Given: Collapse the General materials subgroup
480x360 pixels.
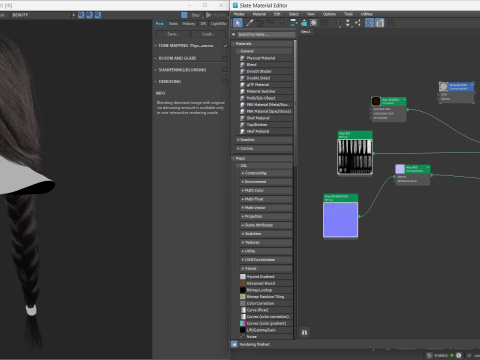Looking at the screenshot, I should 238,51.
